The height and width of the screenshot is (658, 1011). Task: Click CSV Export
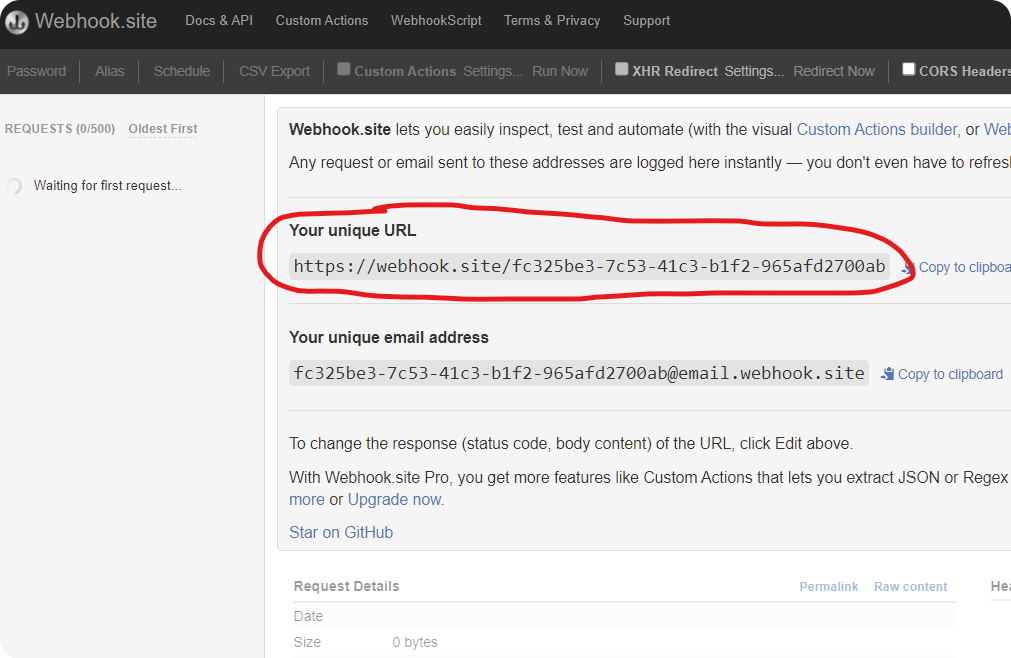coord(274,71)
